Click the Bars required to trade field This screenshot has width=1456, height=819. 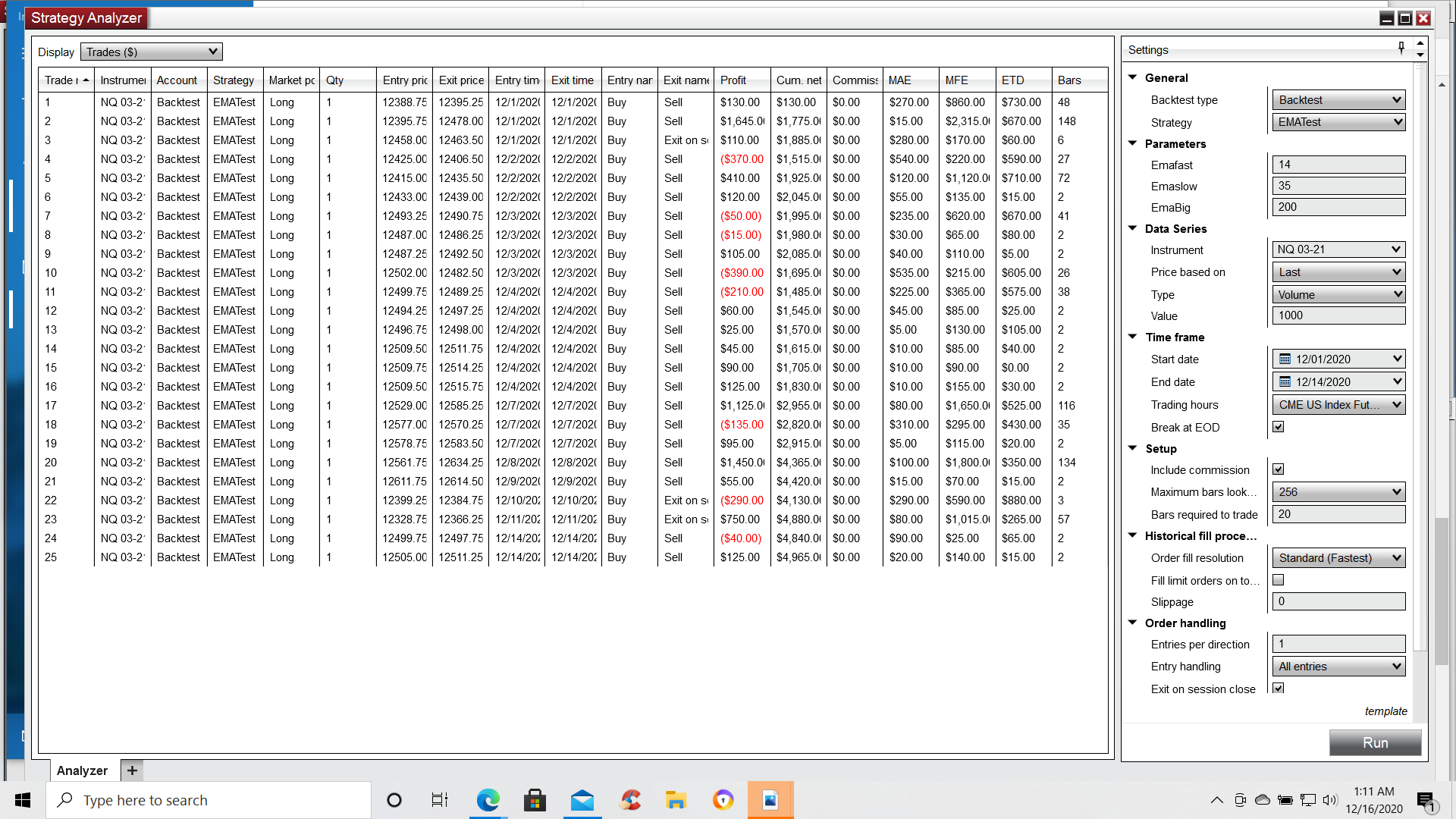(x=1338, y=514)
